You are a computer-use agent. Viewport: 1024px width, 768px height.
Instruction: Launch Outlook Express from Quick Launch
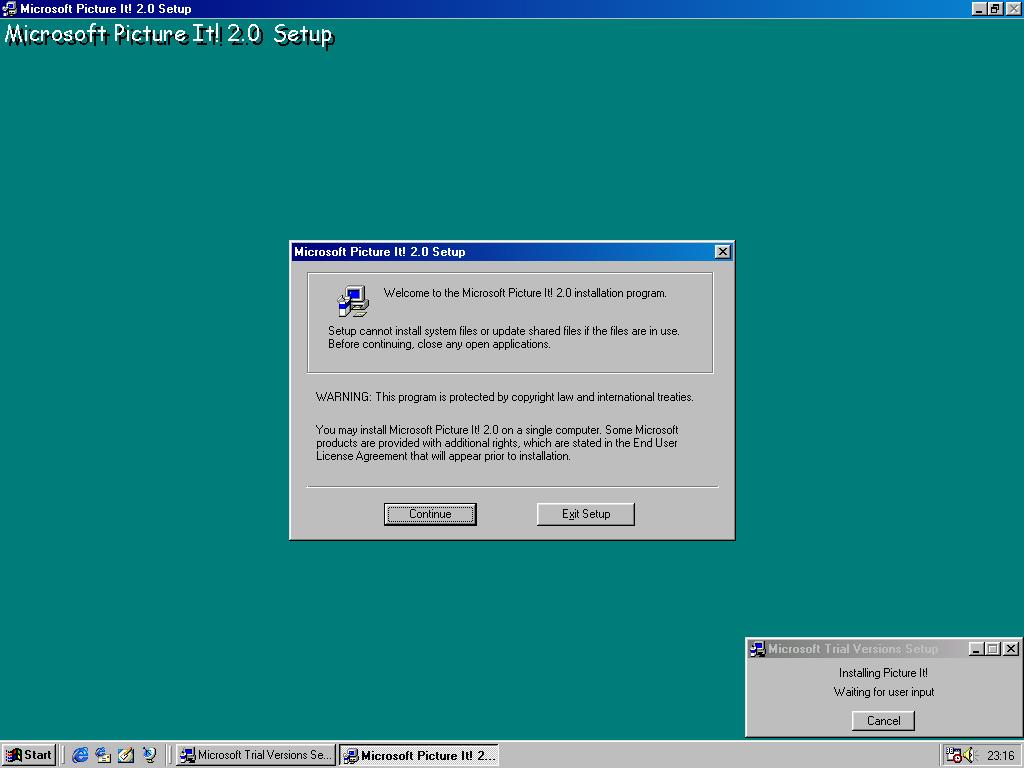(103, 755)
